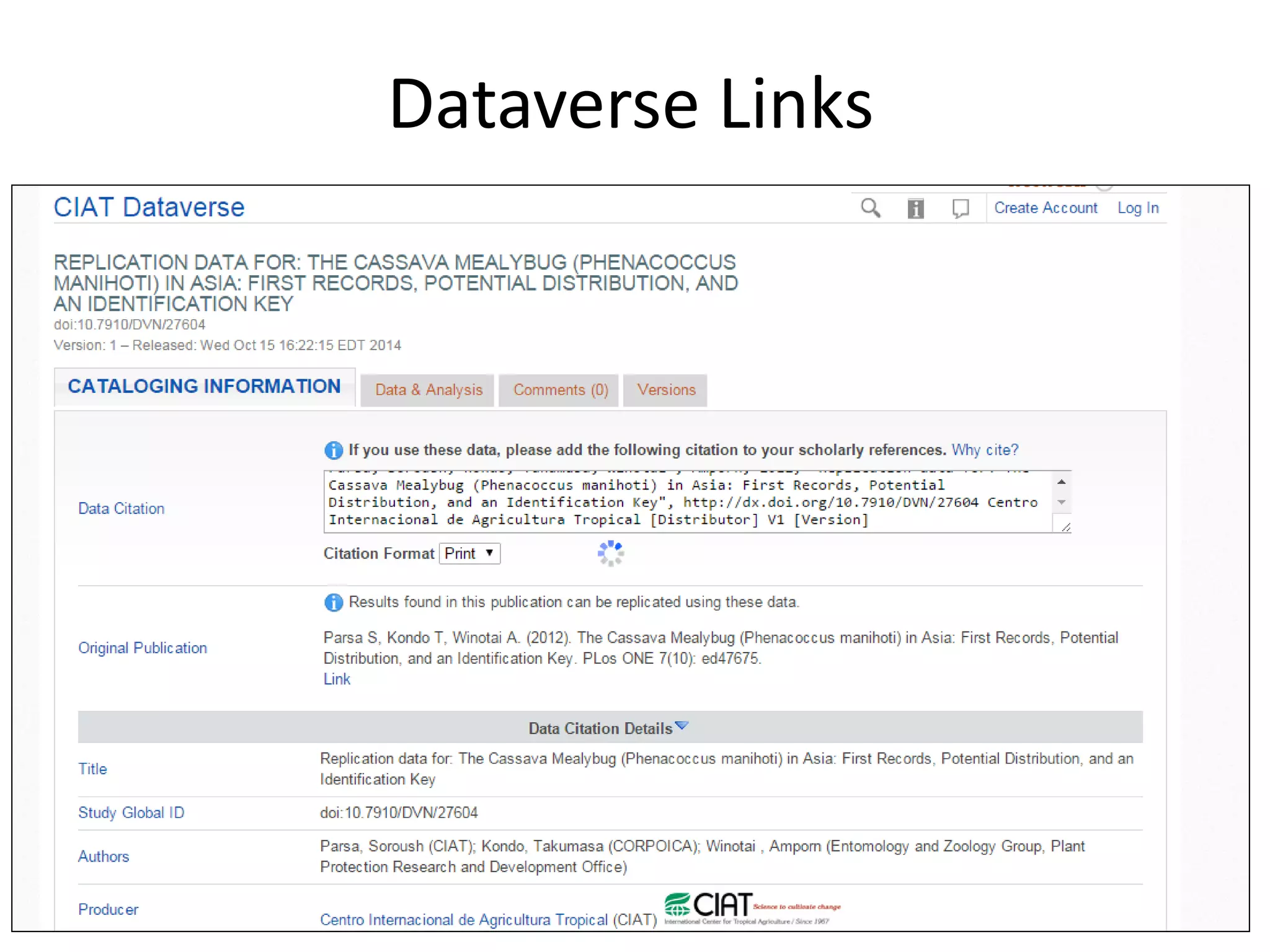Image resolution: width=1270 pixels, height=952 pixels.
Task: Click the Version 1 release date text
Action: 228,345
